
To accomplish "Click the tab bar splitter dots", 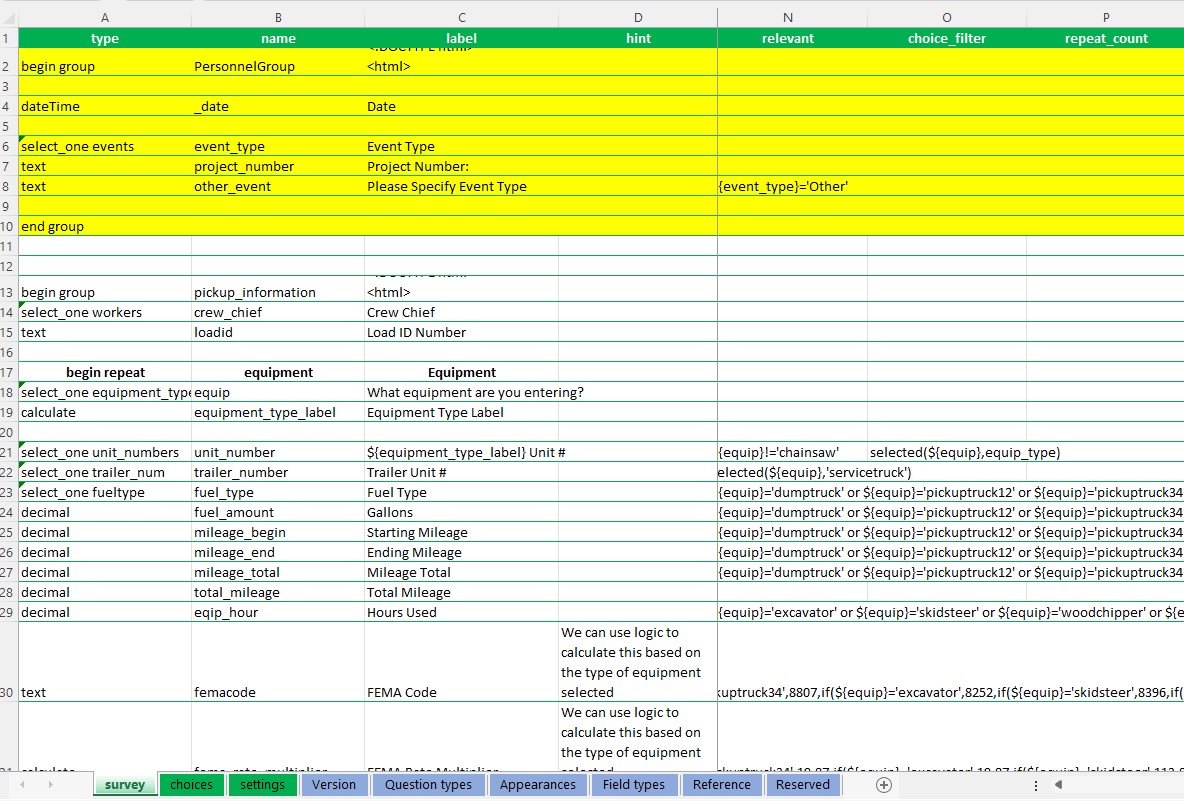I will tap(1035, 785).
